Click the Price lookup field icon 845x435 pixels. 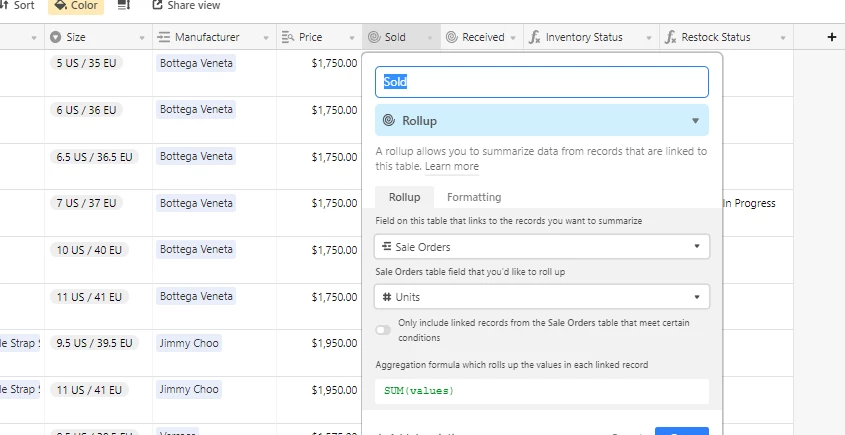tap(288, 37)
